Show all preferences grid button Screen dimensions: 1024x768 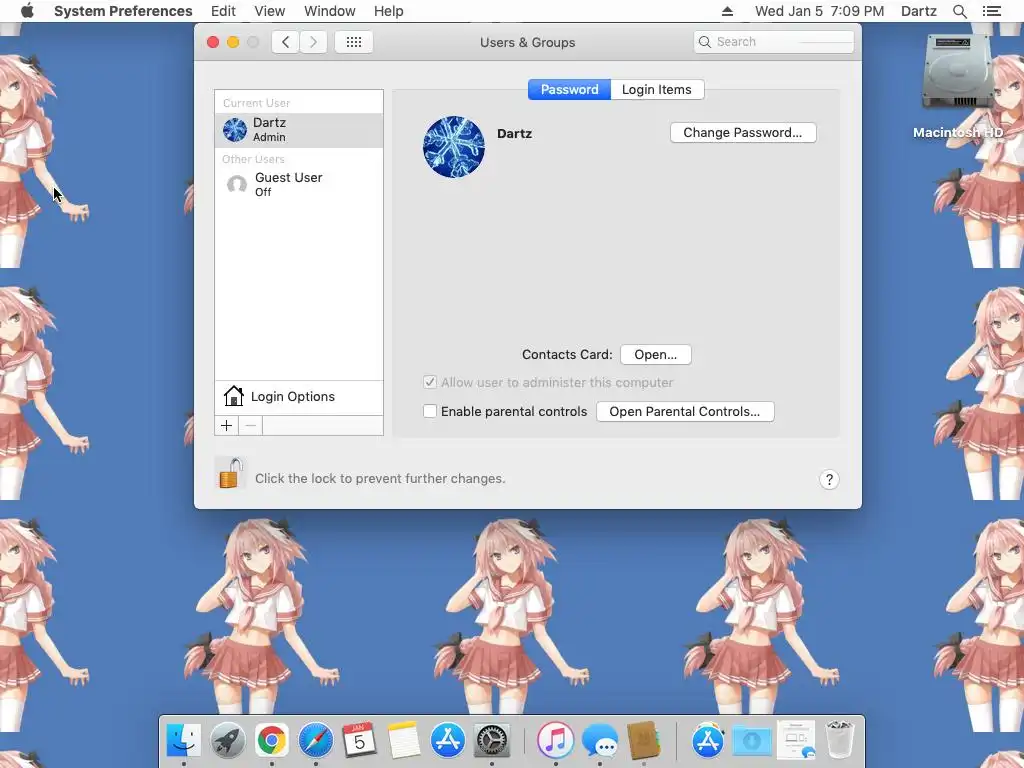pyautogui.click(x=354, y=42)
